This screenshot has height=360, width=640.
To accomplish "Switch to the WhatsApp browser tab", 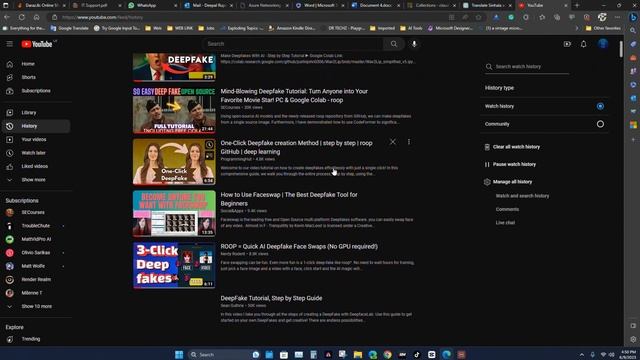I will (152, 5).
